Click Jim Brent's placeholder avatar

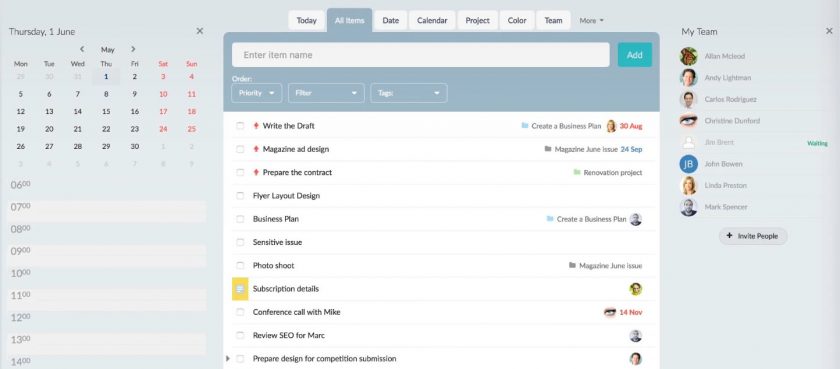[688, 142]
